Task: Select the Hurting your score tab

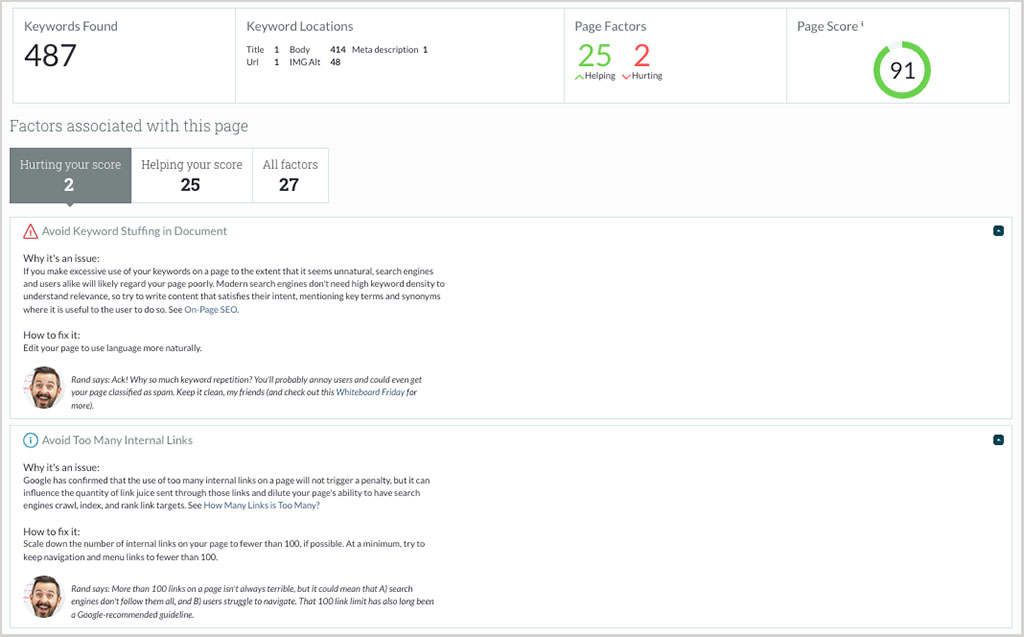Action: tap(71, 175)
